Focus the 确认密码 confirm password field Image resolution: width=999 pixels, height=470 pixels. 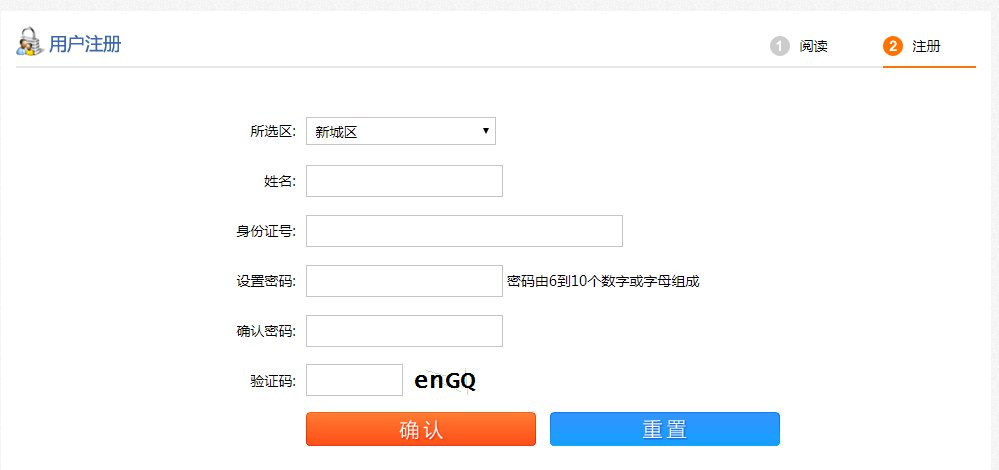pyautogui.click(x=404, y=331)
